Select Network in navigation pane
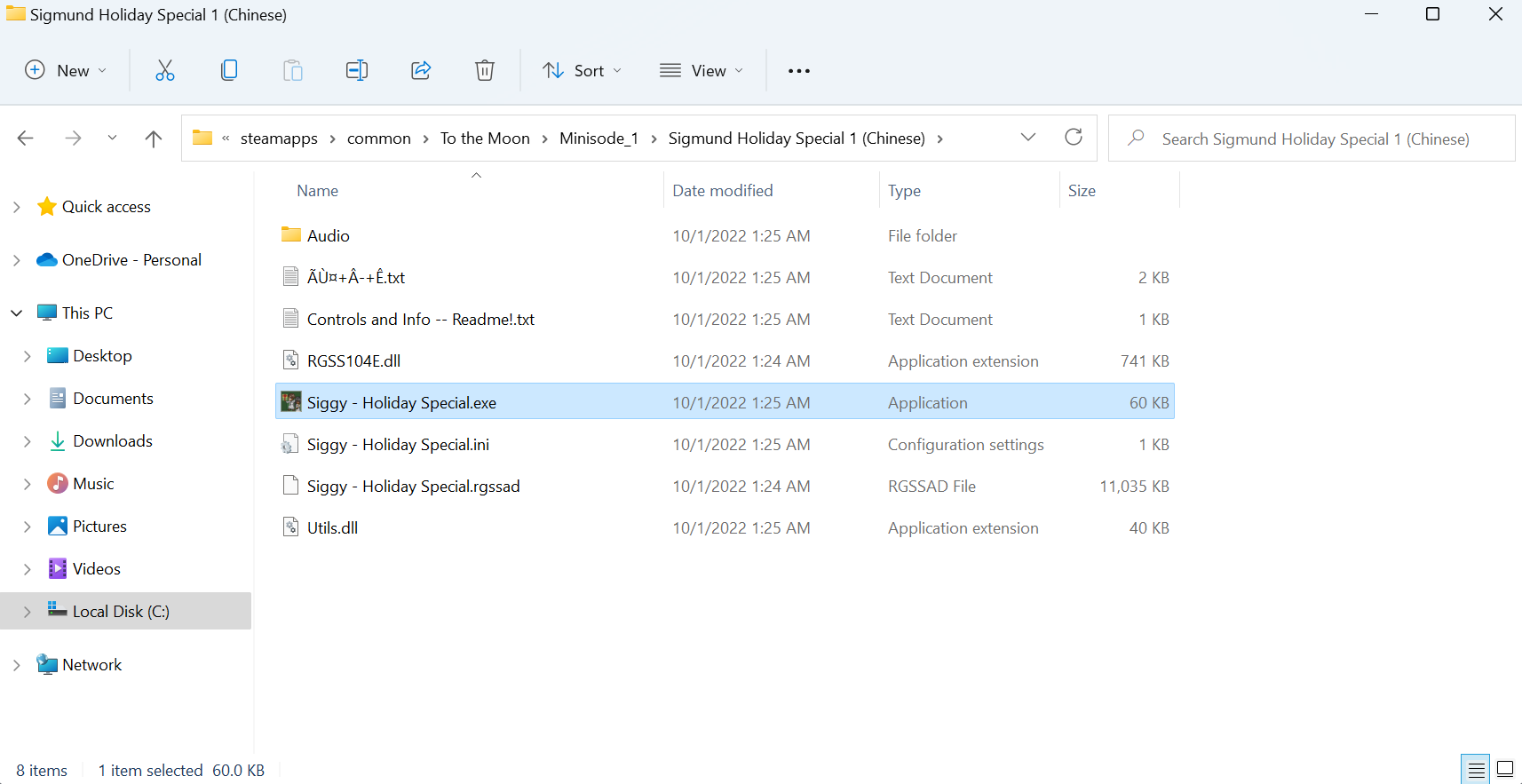The width and height of the screenshot is (1522, 784). (91, 665)
